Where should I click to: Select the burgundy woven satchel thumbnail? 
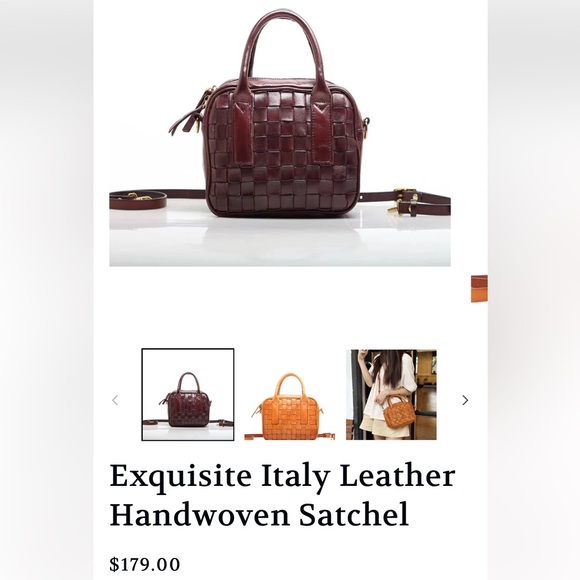coord(188,395)
